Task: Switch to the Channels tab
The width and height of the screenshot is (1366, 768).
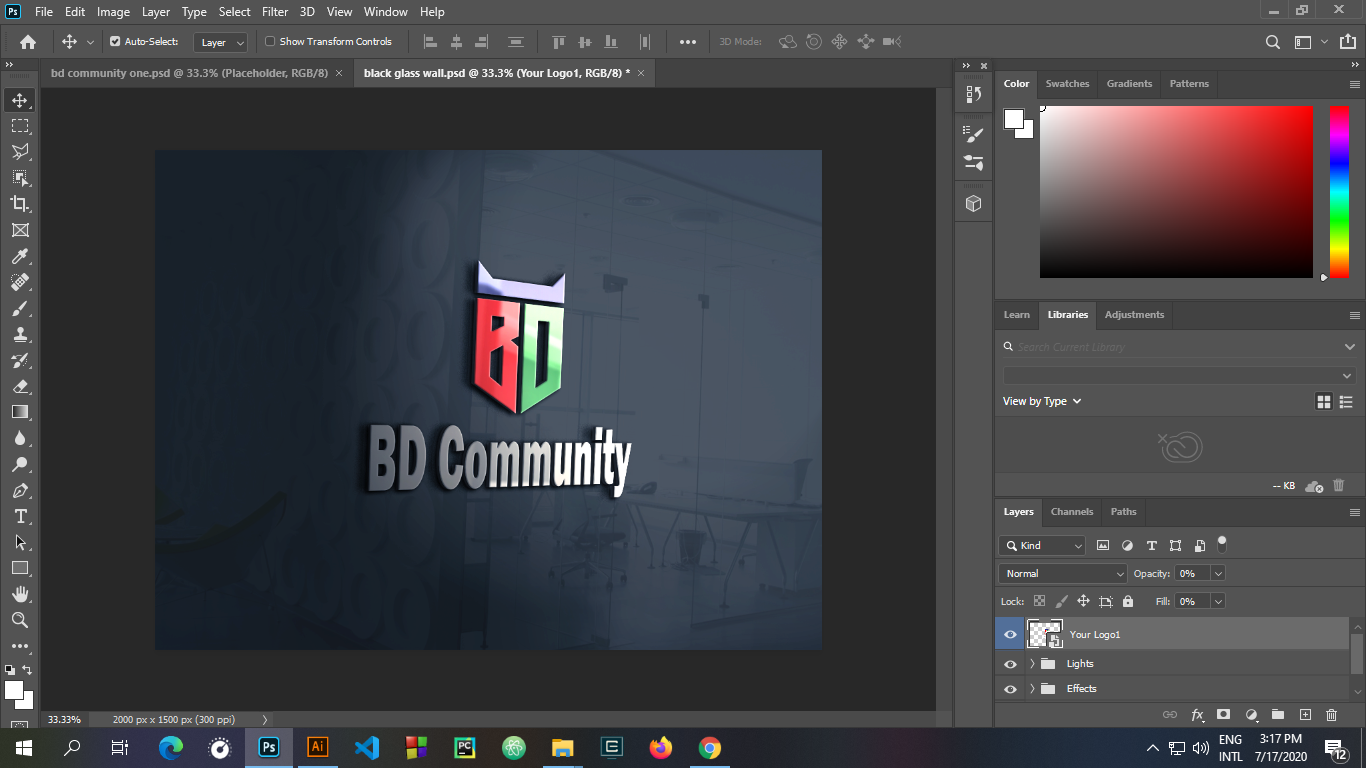Action: (x=1072, y=512)
